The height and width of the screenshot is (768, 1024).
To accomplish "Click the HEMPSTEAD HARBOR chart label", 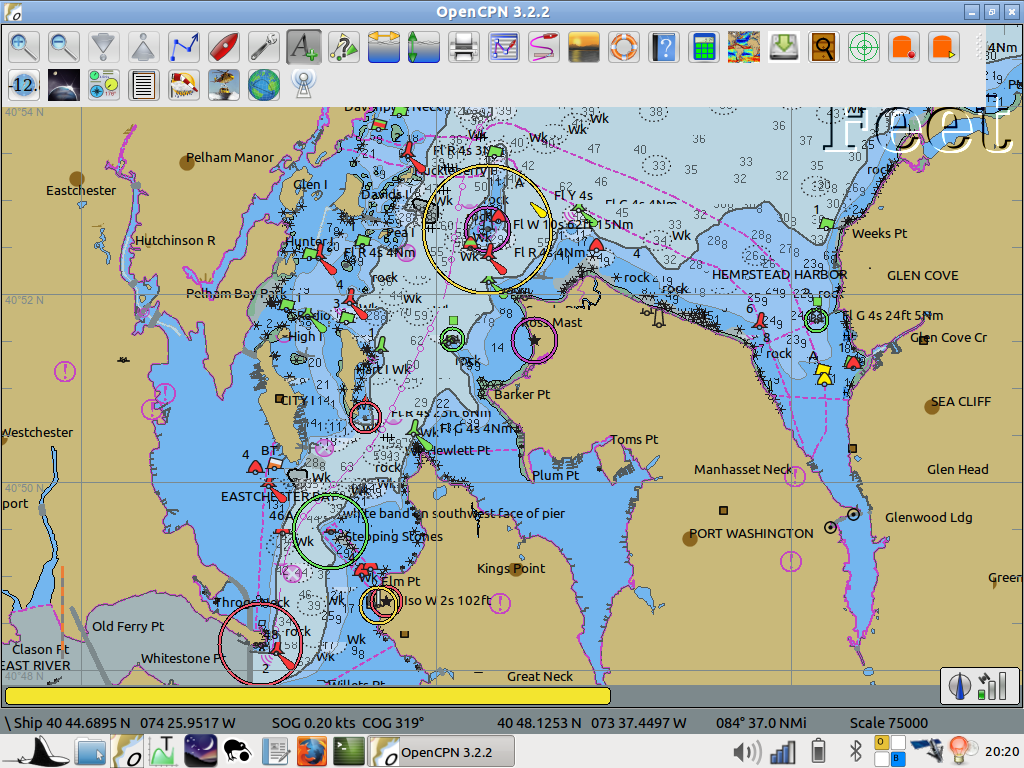I will coord(779,275).
